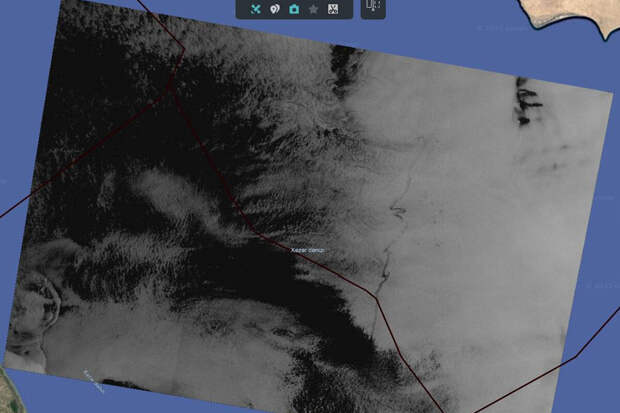Toggle the star favorite icon
Screen dimensions: 620x413
coord(313,9)
